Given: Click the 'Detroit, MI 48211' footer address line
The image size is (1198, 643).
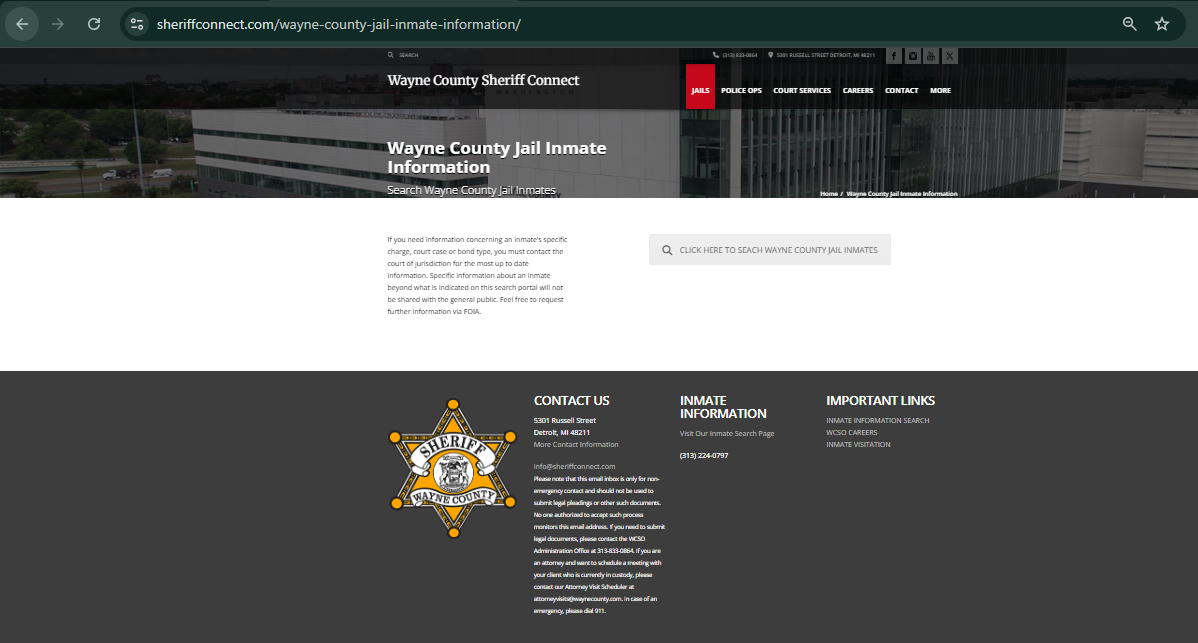Looking at the screenshot, I should pyautogui.click(x=562, y=432).
